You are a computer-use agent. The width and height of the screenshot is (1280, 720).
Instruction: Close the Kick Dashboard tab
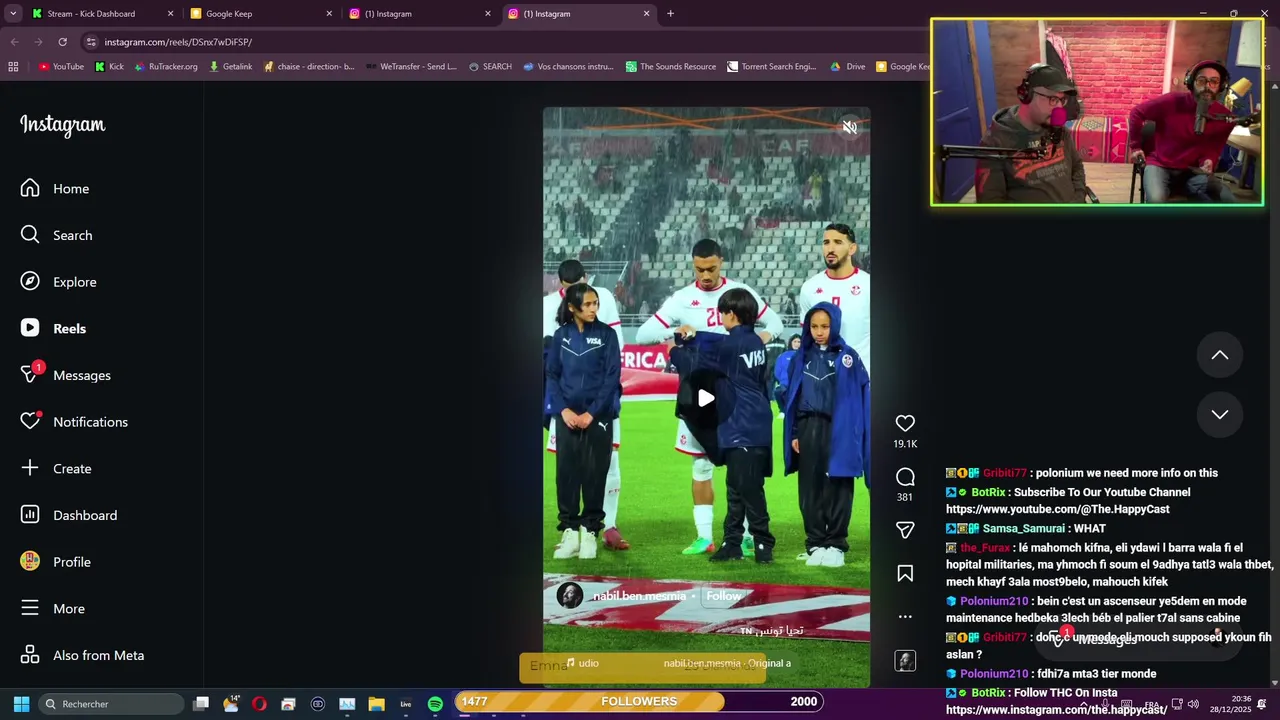(x=170, y=14)
